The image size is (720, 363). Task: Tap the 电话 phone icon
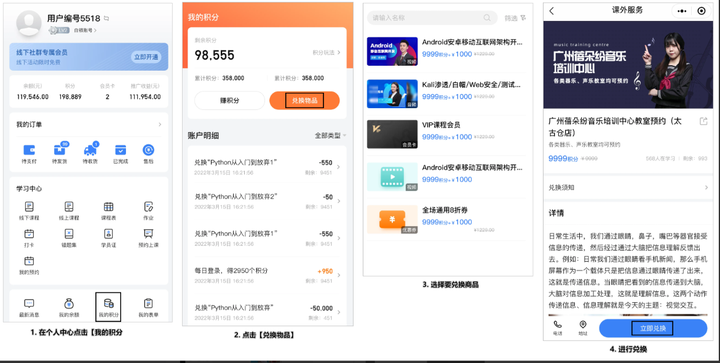tap(557, 324)
